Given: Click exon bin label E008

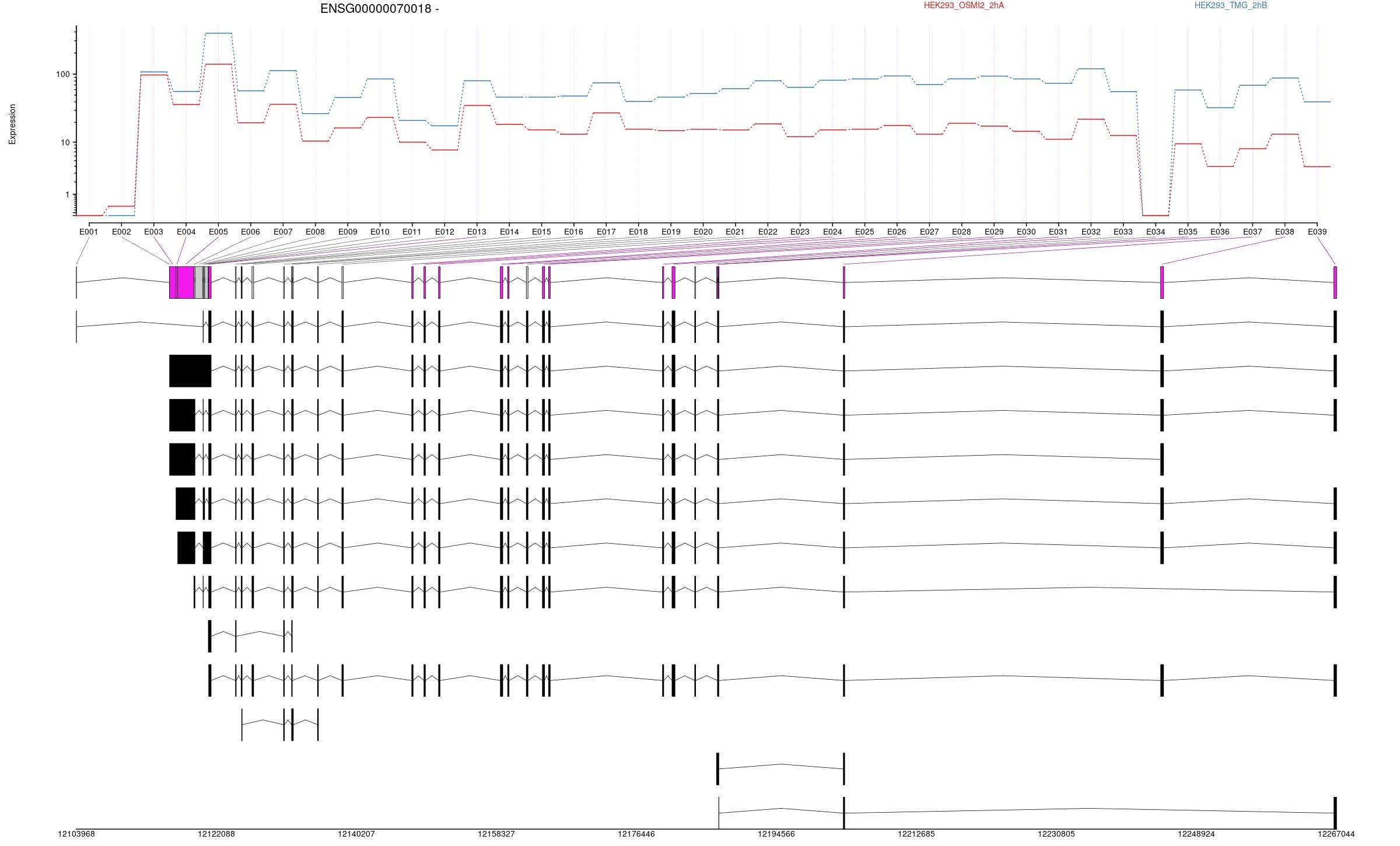Looking at the screenshot, I should (315, 232).
